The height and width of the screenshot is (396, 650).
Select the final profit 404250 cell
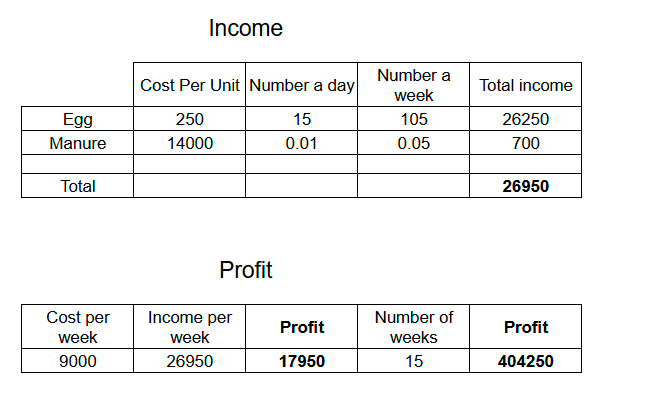click(525, 361)
